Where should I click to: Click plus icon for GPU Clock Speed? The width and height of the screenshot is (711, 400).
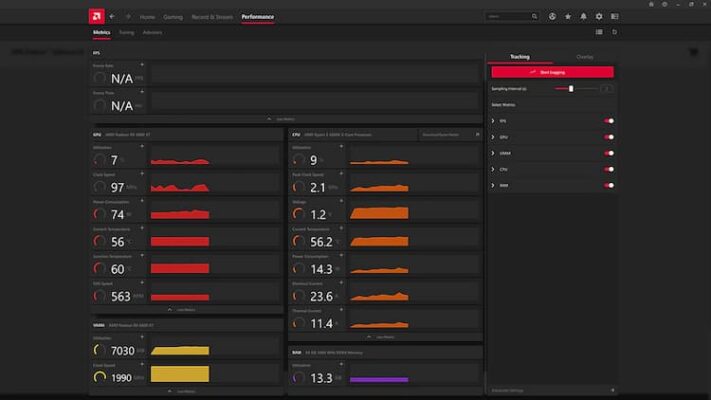coord(142,174)
